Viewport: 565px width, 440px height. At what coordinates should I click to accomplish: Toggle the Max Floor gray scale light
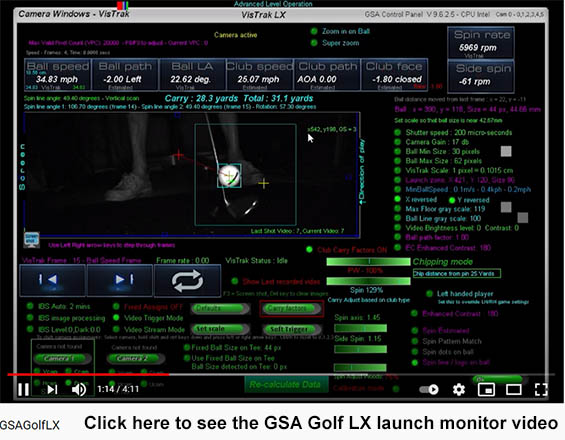point(397,209)
